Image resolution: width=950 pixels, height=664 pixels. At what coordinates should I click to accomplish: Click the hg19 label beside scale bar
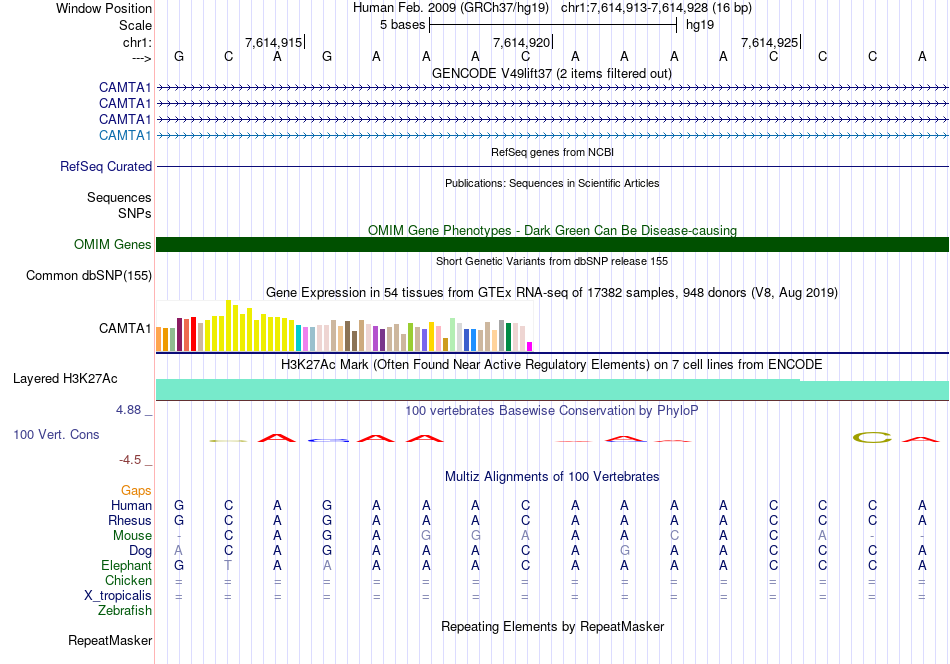[x=700, y=25]
